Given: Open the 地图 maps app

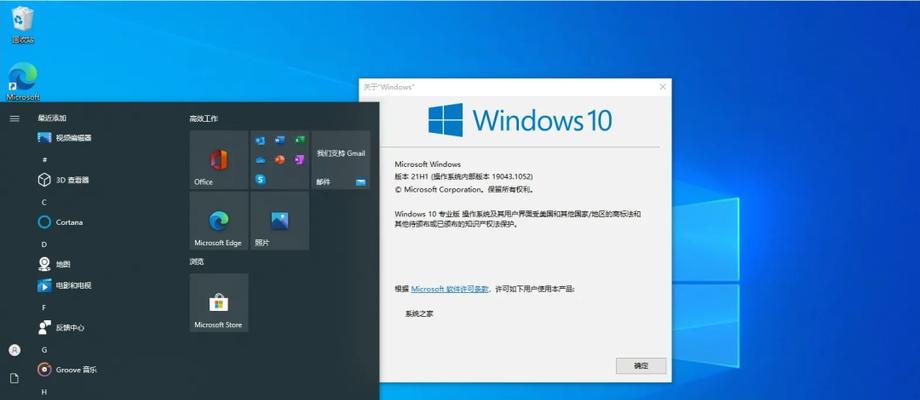Looking at the screenshot, I should [x=54, y=265].
